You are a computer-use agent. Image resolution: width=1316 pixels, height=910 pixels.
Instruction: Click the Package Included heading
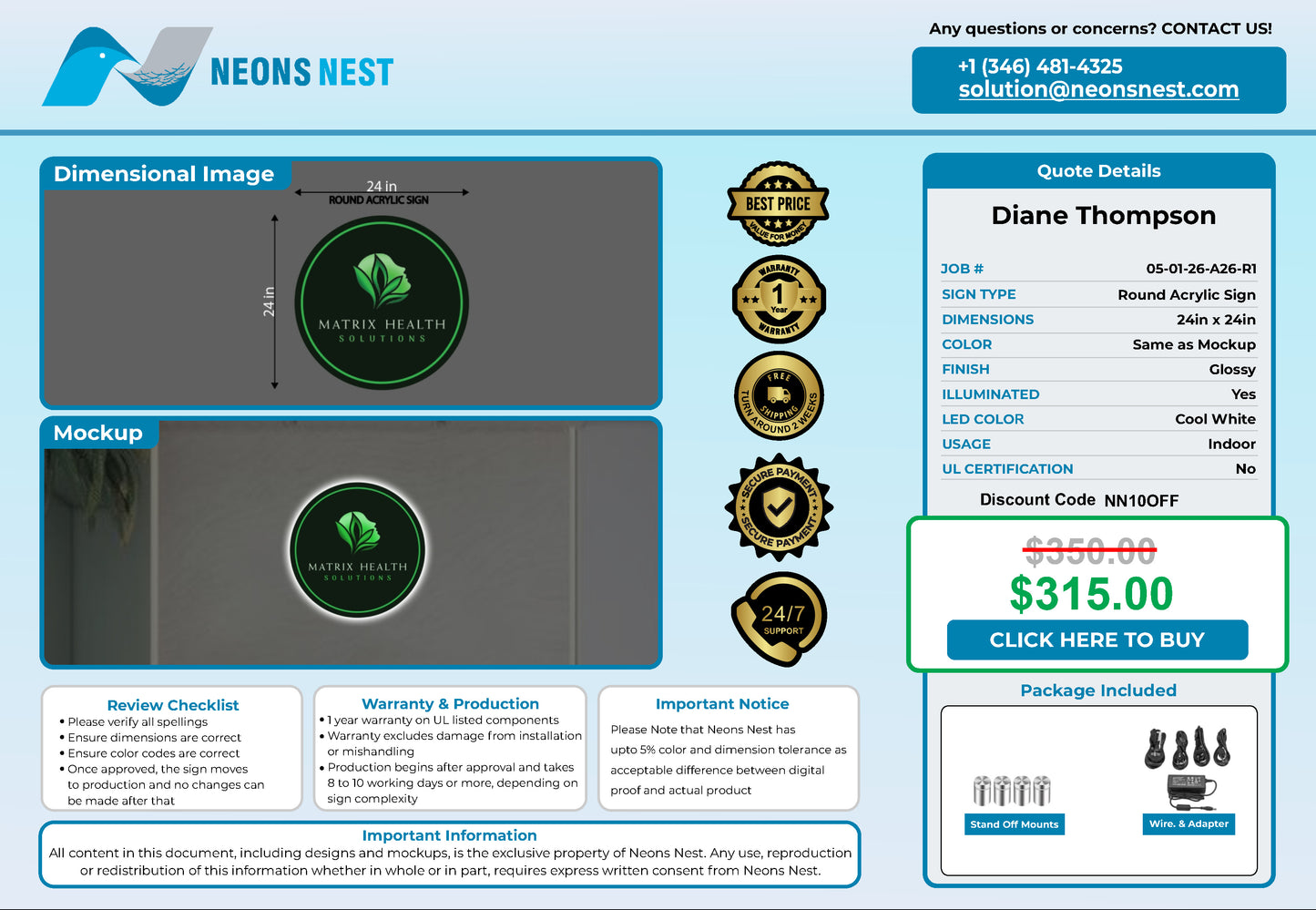[1098, 690]
